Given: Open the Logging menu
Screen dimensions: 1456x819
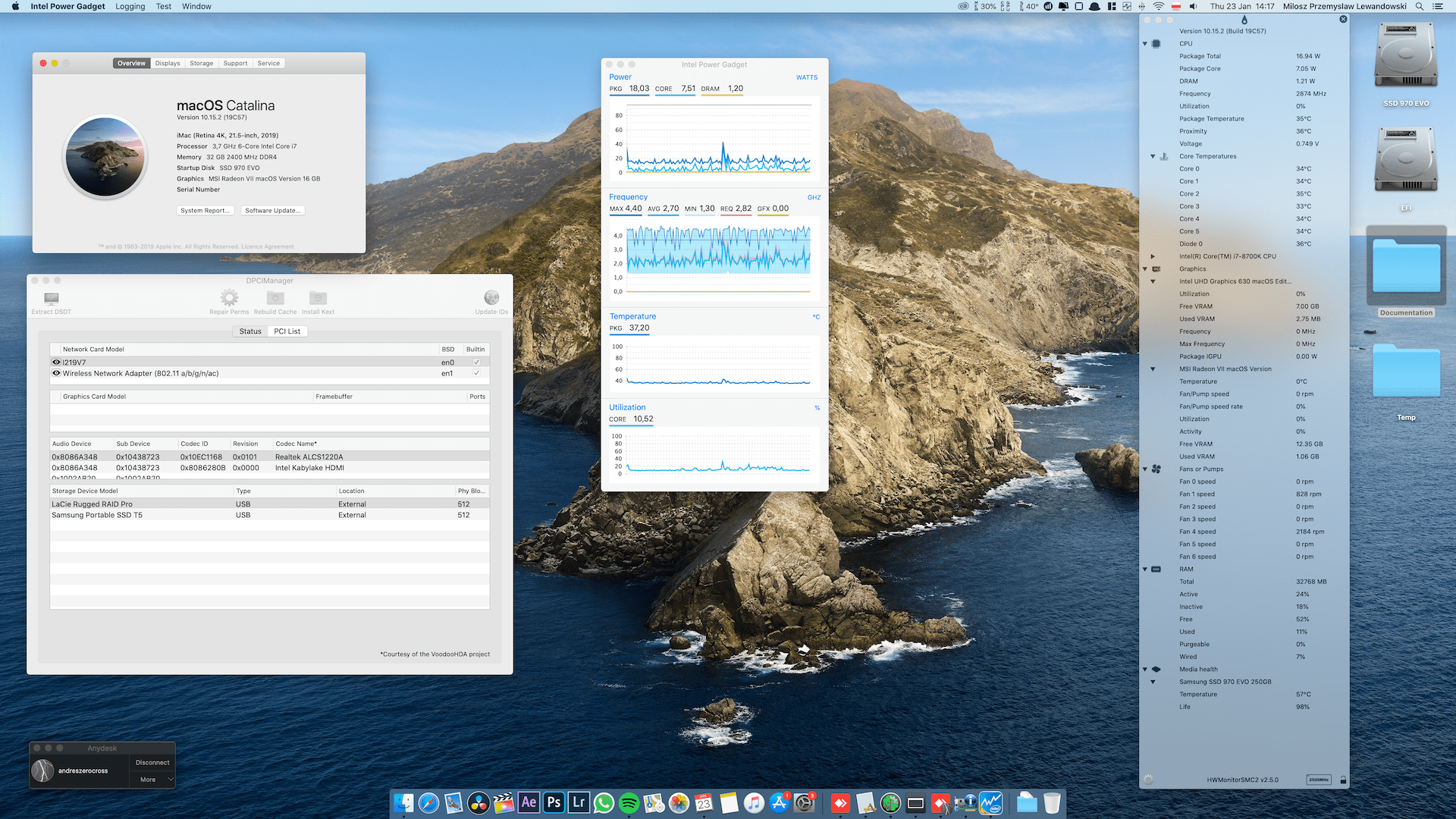Looking at the screenshot, I should [130, 6].
